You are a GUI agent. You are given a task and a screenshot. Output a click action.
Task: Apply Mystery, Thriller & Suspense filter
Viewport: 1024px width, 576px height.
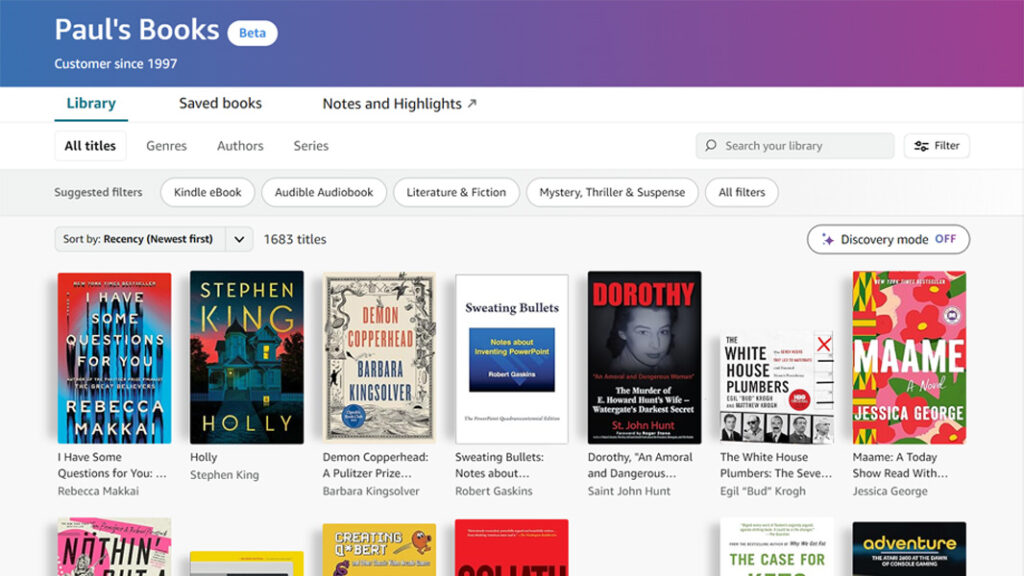click(x=612, y=193)
